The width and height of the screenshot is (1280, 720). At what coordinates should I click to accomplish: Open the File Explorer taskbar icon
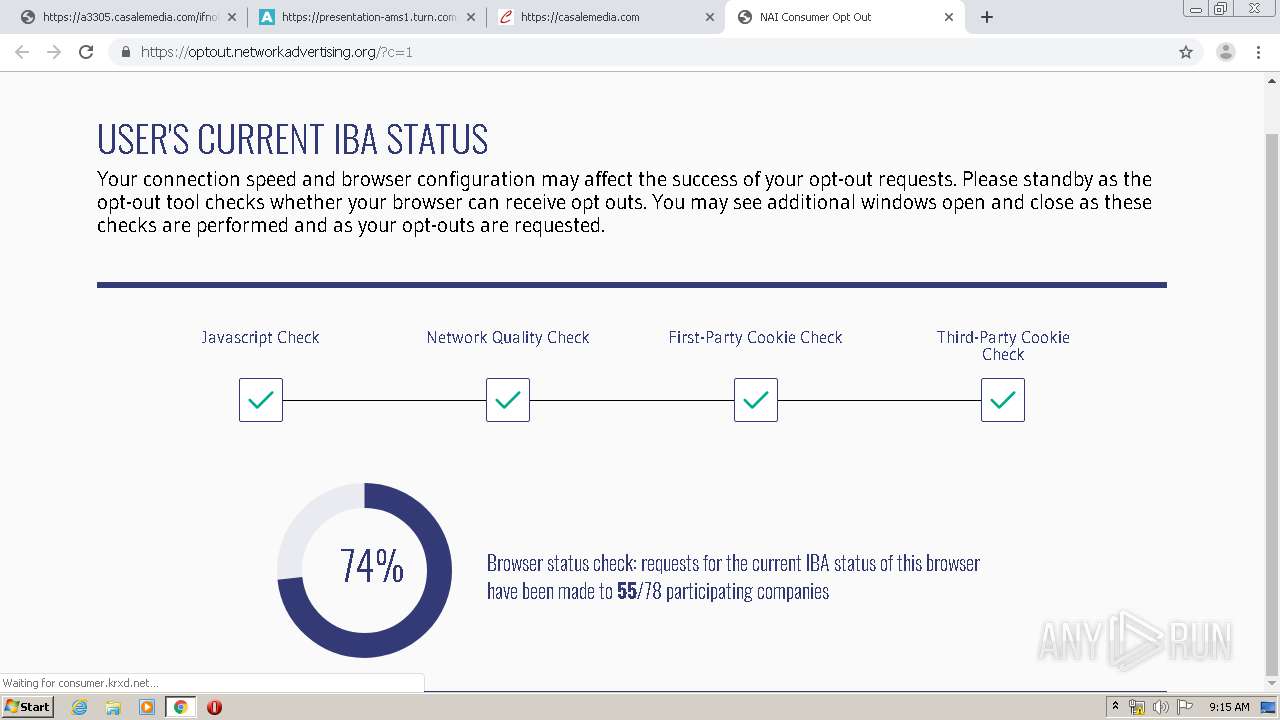click(x=113, y=707)
